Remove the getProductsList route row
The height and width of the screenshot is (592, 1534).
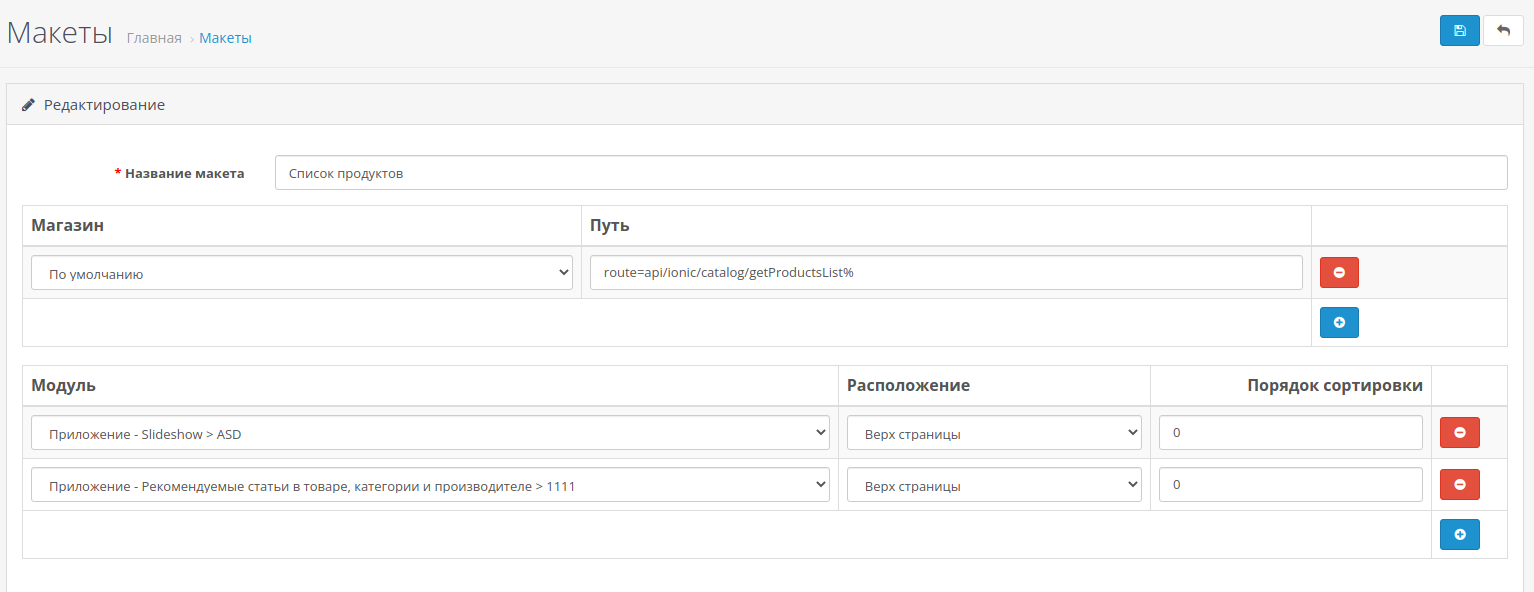(1339, 272)
